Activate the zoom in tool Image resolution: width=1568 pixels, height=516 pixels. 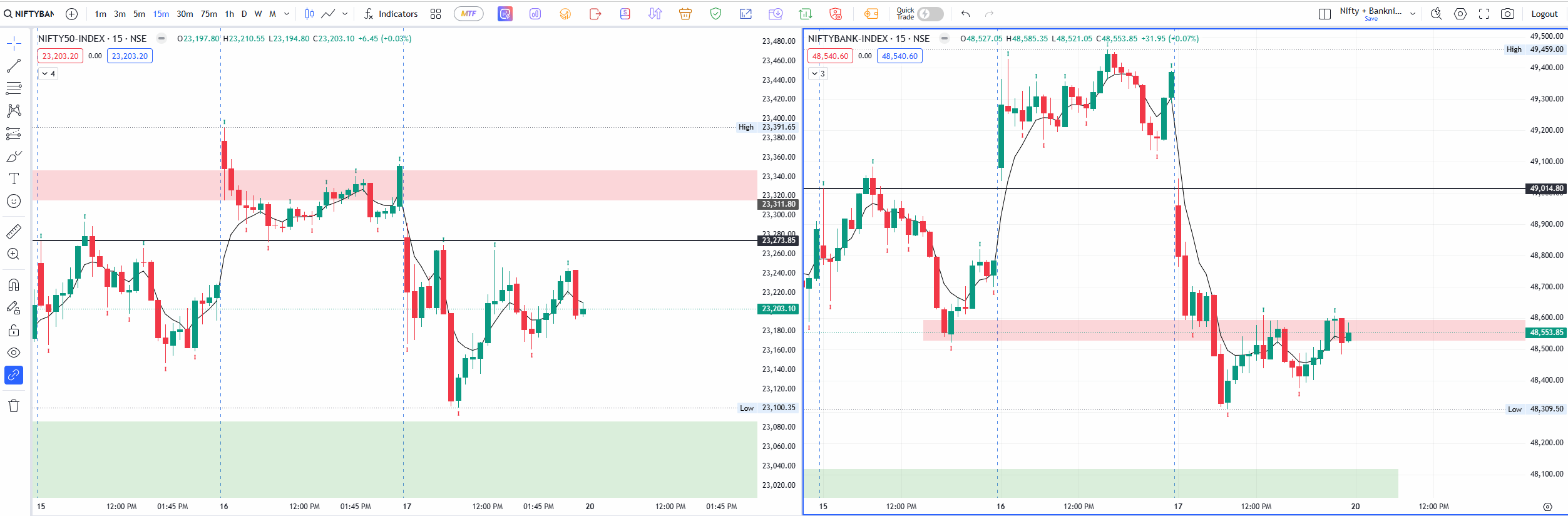pos(14,254)
